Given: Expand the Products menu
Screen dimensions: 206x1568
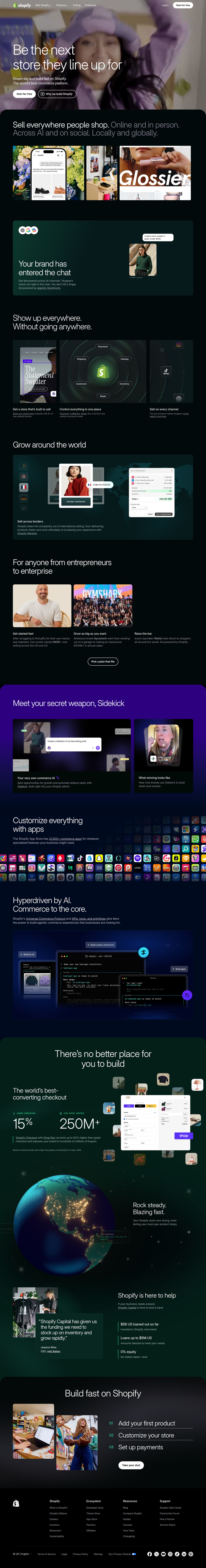Looking at the screenshot, I should (x=62, y=5).
